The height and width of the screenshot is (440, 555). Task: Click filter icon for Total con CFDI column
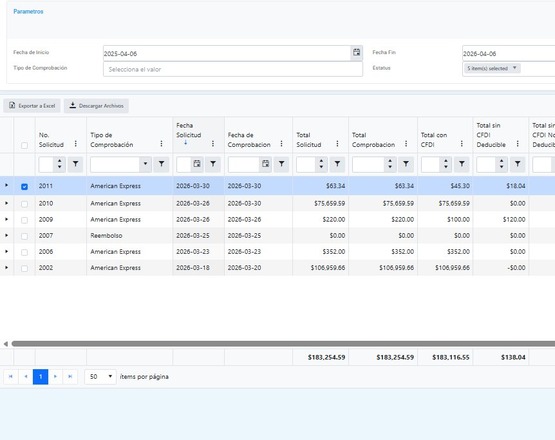pos(462,164)
